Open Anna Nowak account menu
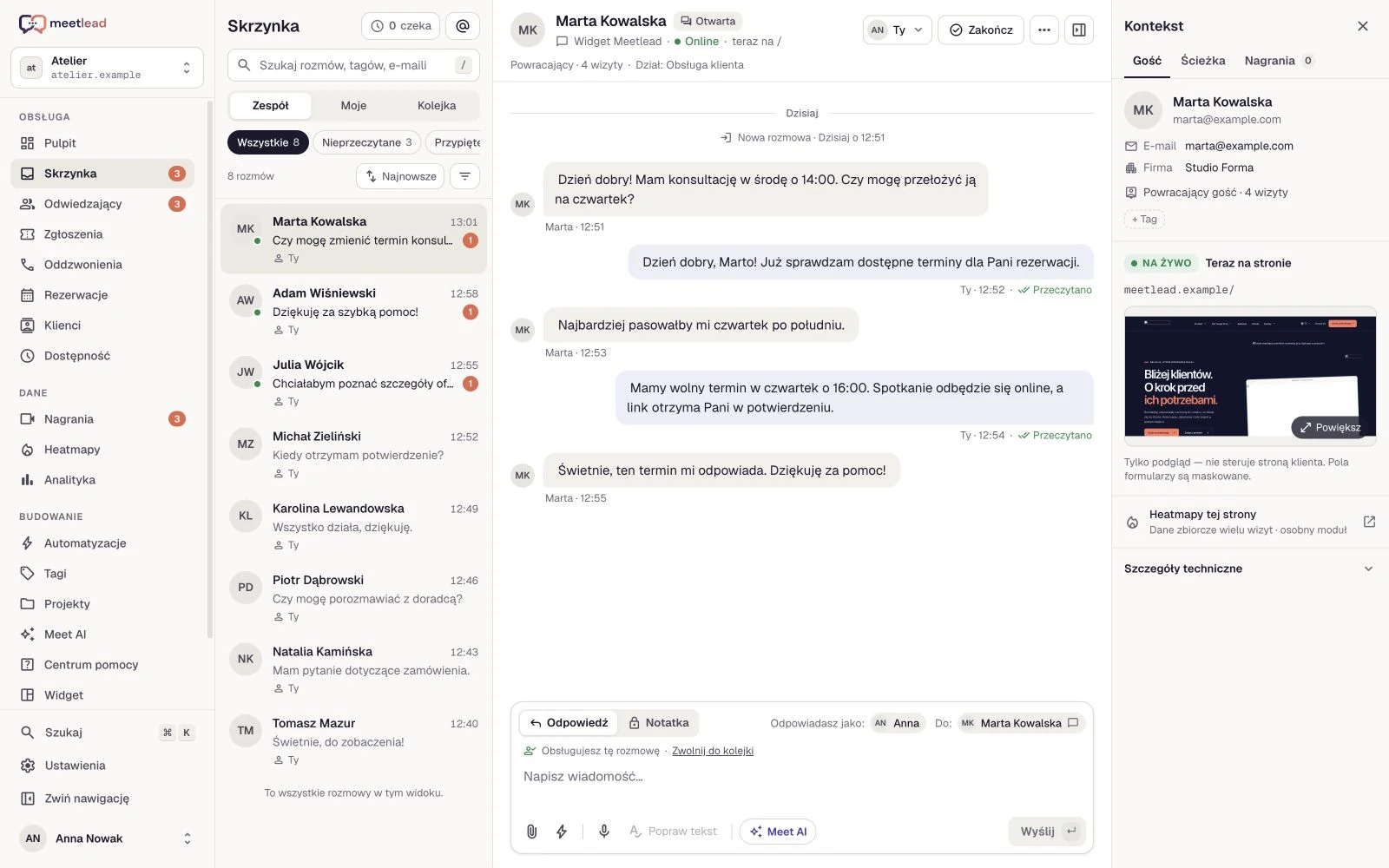 pyautogui.click(x=107, y=838)
